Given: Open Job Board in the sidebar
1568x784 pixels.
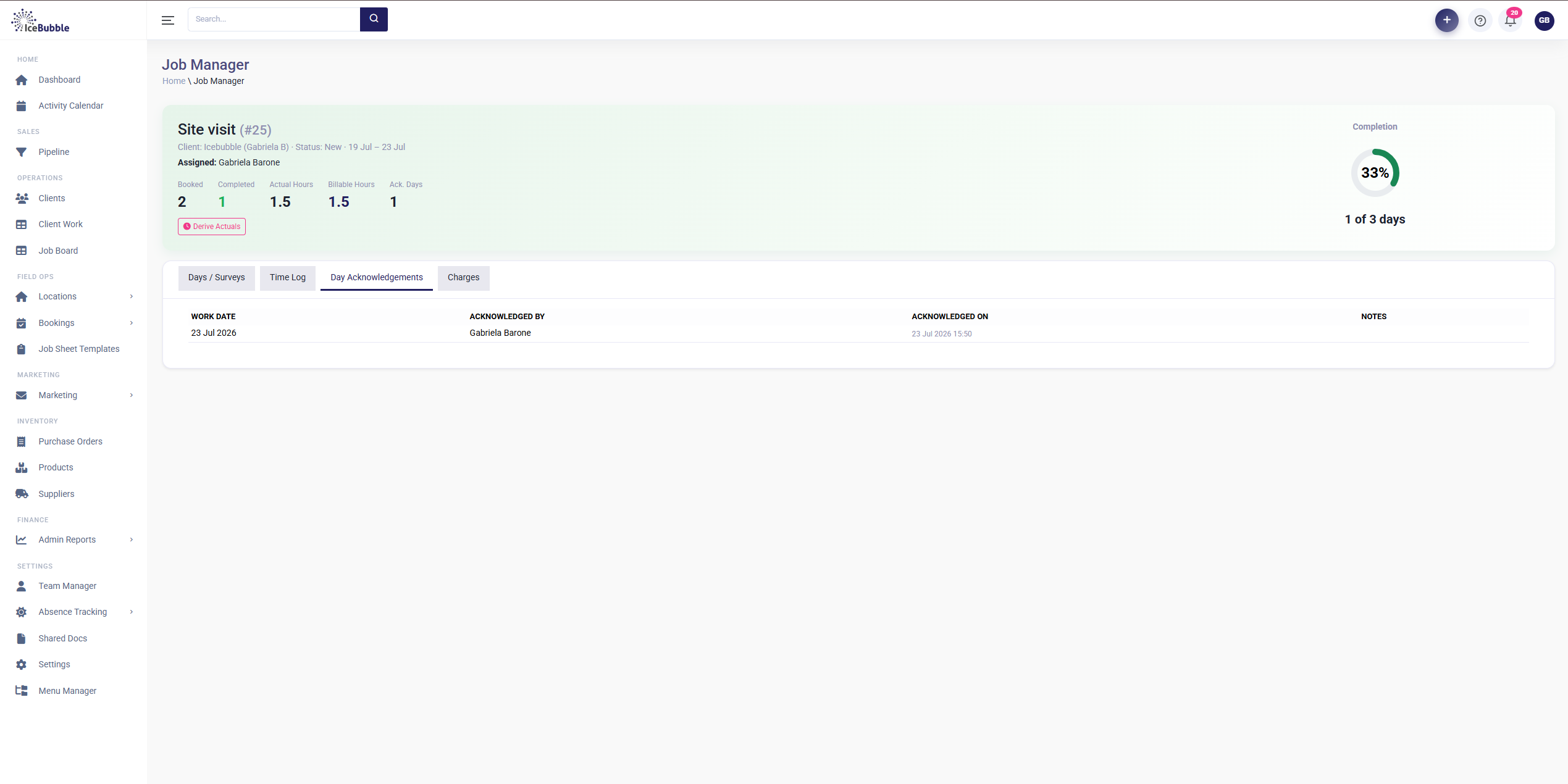Looking at the screenshot, I should [x=58, y=251].
